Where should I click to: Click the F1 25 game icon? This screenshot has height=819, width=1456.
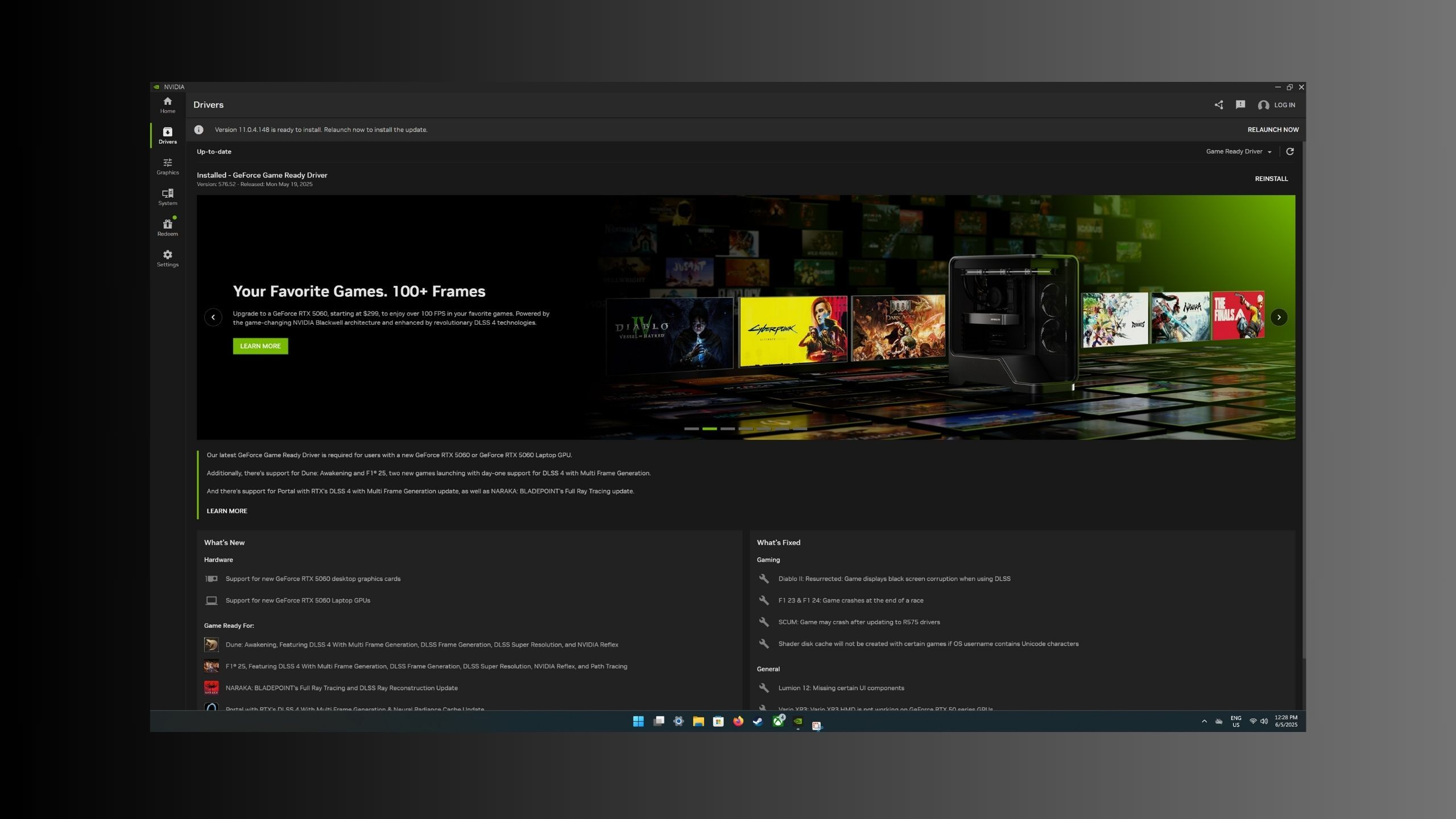pos(211,666)
